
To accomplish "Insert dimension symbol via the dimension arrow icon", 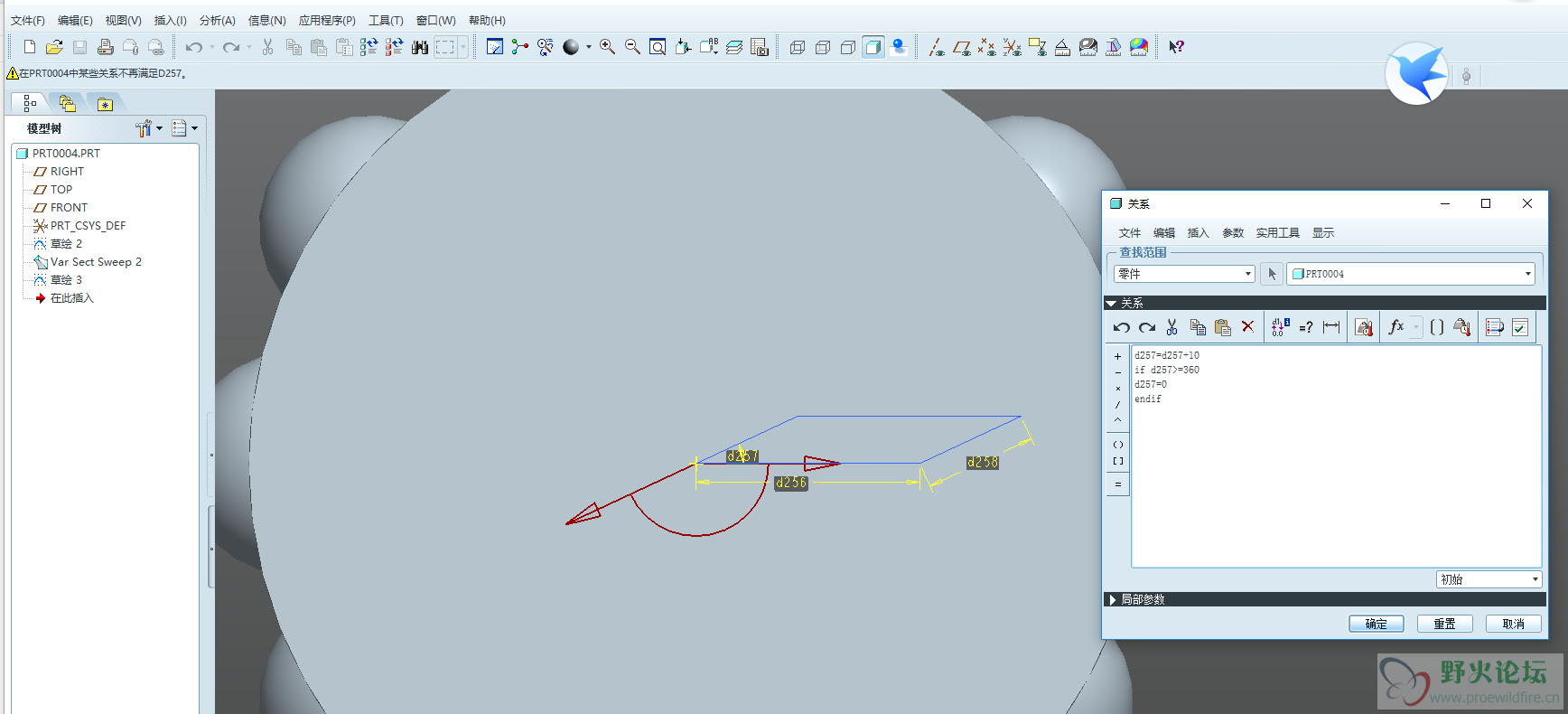I will pyautogui.click(x=1331, y=327).
